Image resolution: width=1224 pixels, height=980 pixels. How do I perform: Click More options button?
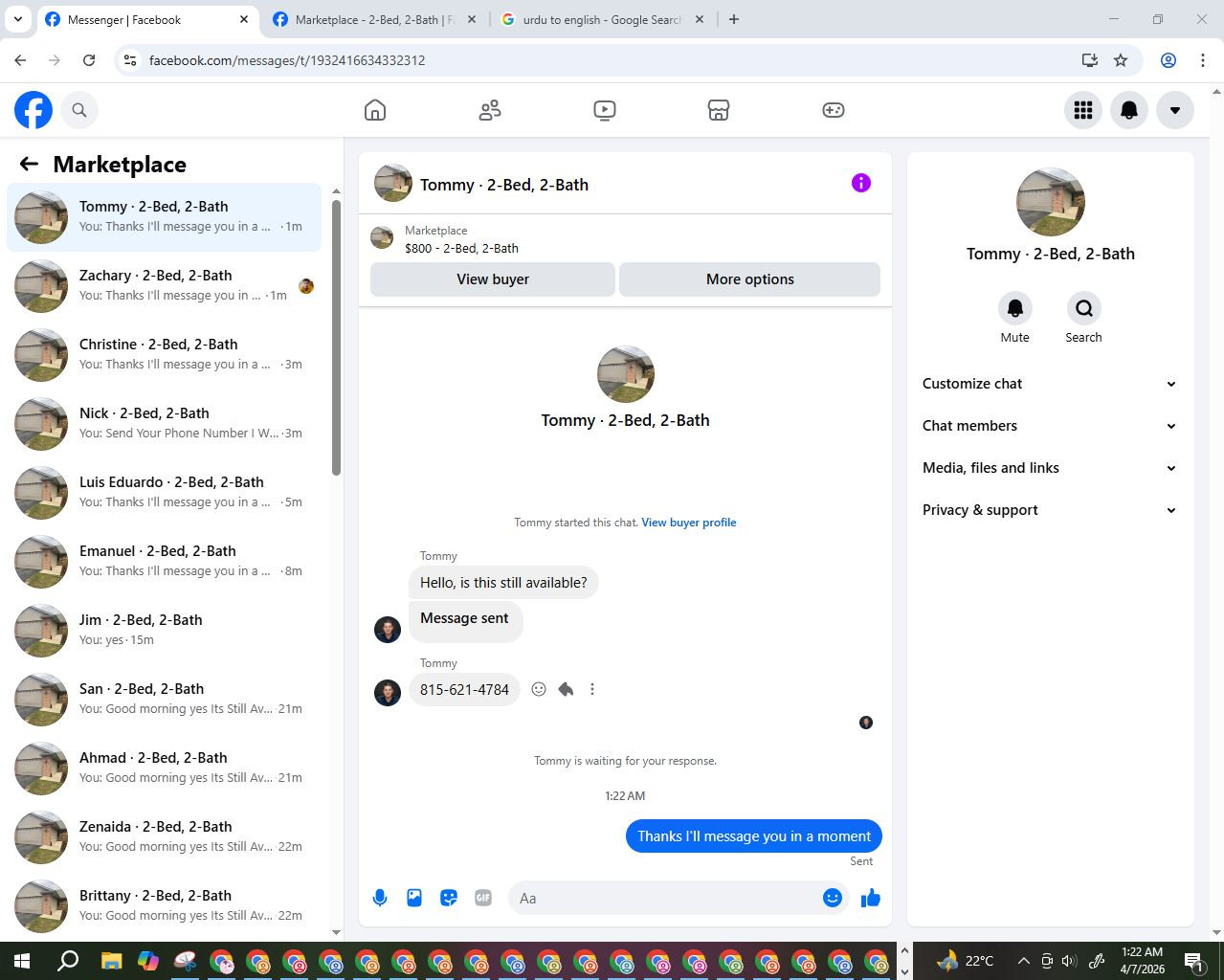tap(750, 279)
